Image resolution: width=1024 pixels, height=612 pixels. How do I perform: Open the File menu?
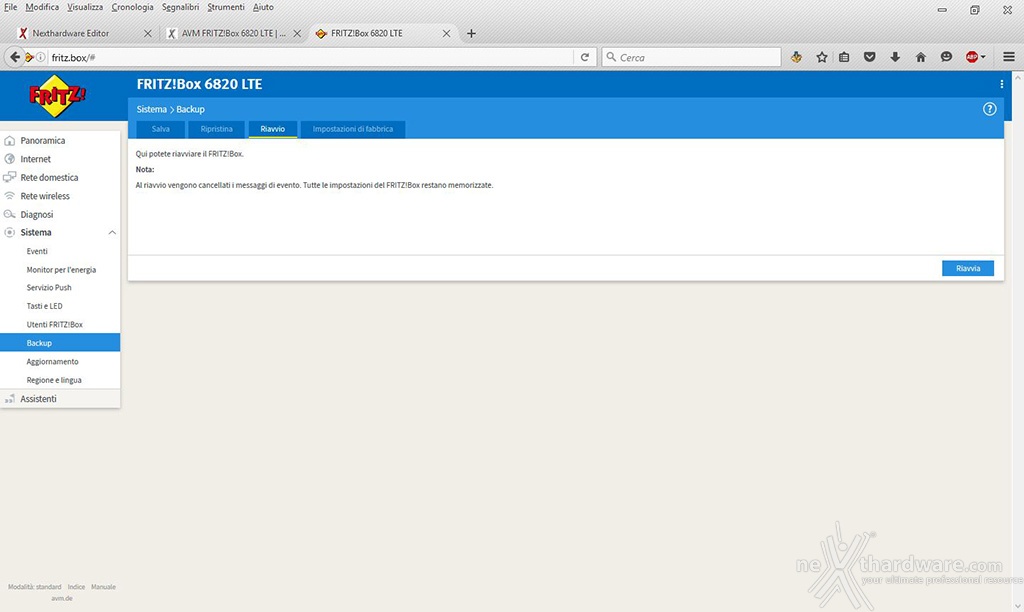pos(10,7)
